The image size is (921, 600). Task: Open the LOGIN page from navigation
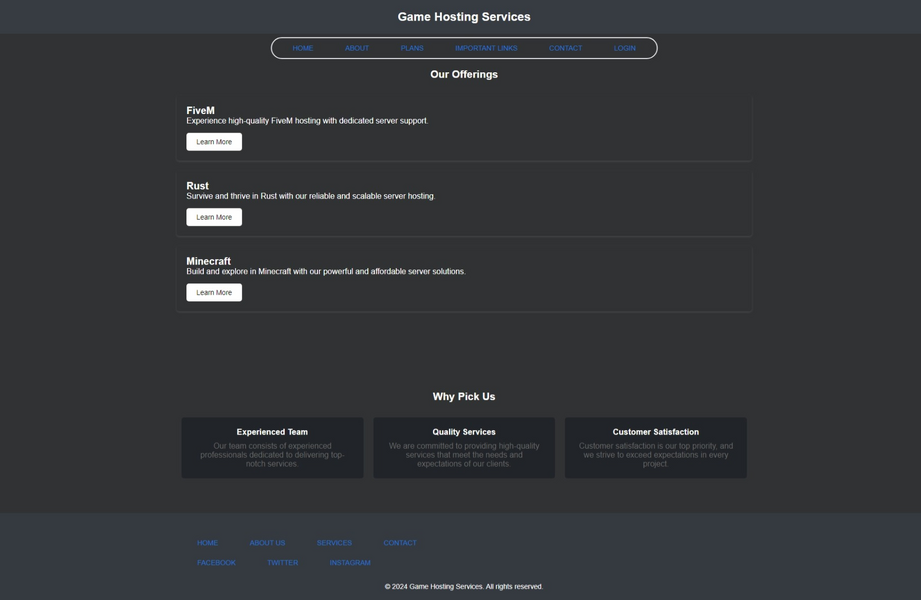click(624, 48)
